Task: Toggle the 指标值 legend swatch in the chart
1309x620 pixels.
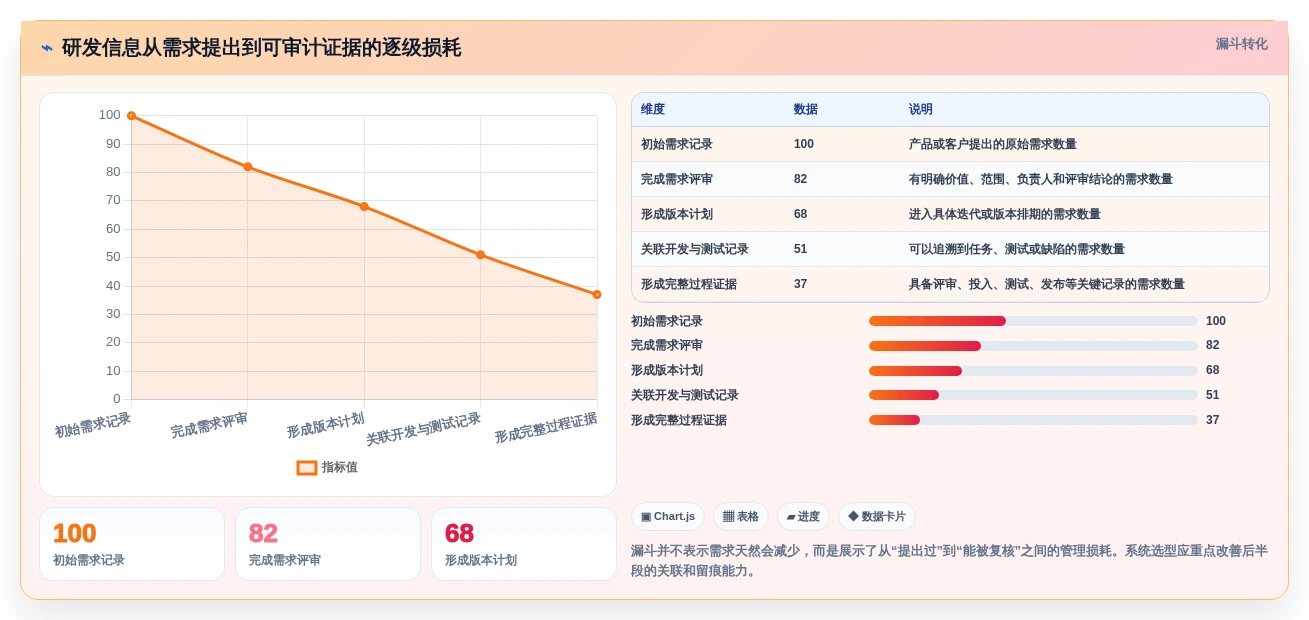Action: (x=307, y=467)
